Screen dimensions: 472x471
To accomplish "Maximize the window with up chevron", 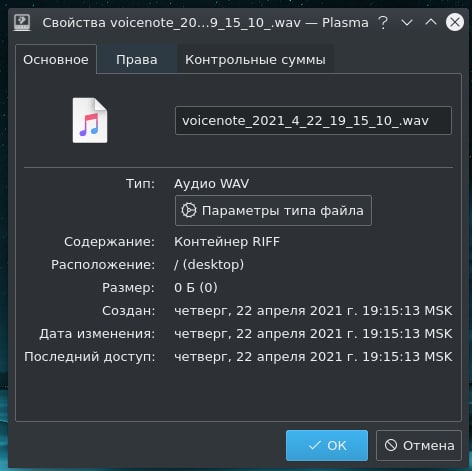I will tap(431, 23).
